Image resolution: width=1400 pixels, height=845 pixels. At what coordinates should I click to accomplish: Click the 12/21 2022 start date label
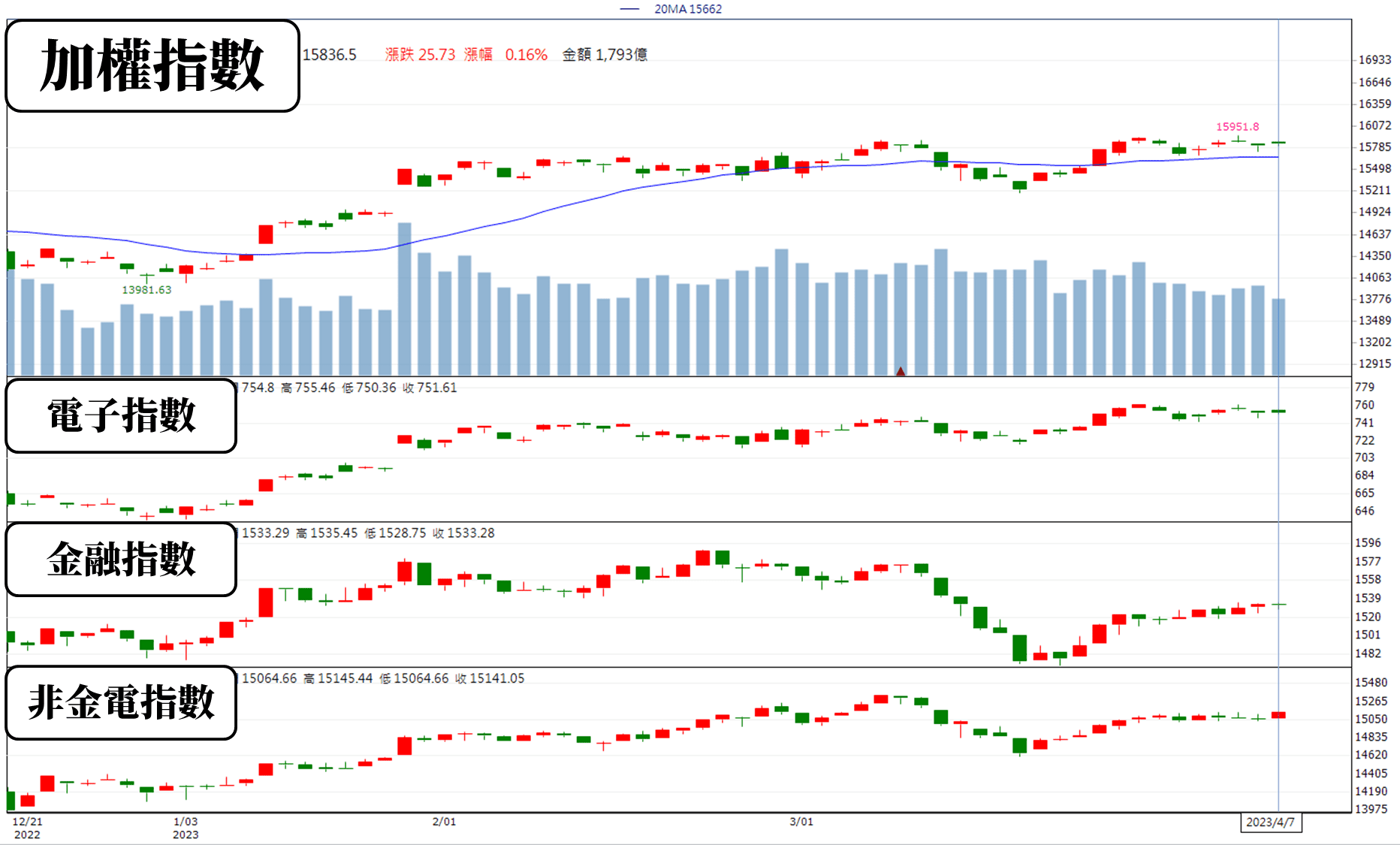(x=28, y=828)
